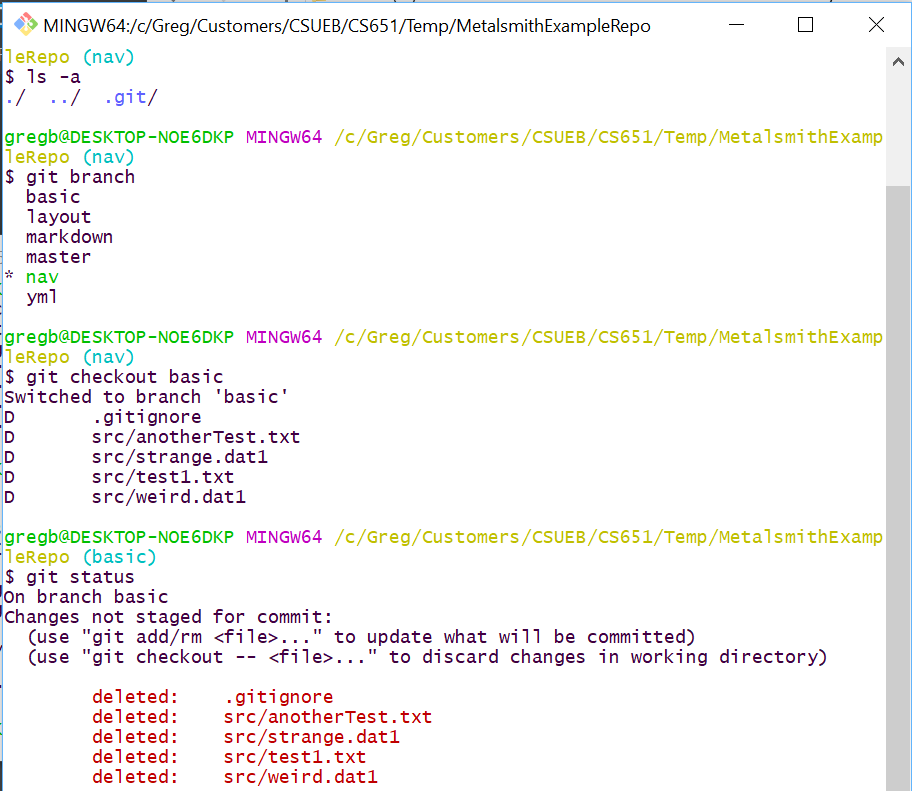The width and height of the screenshot is (912, 791).
Task: Click the scrollbar up arrow
Action: [899, 61]
